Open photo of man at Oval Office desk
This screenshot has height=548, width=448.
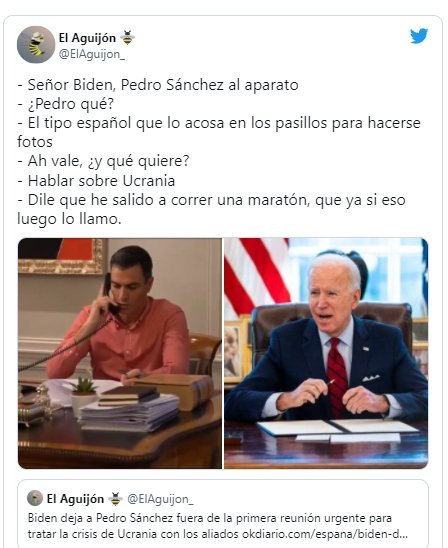[x=326, y=353]
